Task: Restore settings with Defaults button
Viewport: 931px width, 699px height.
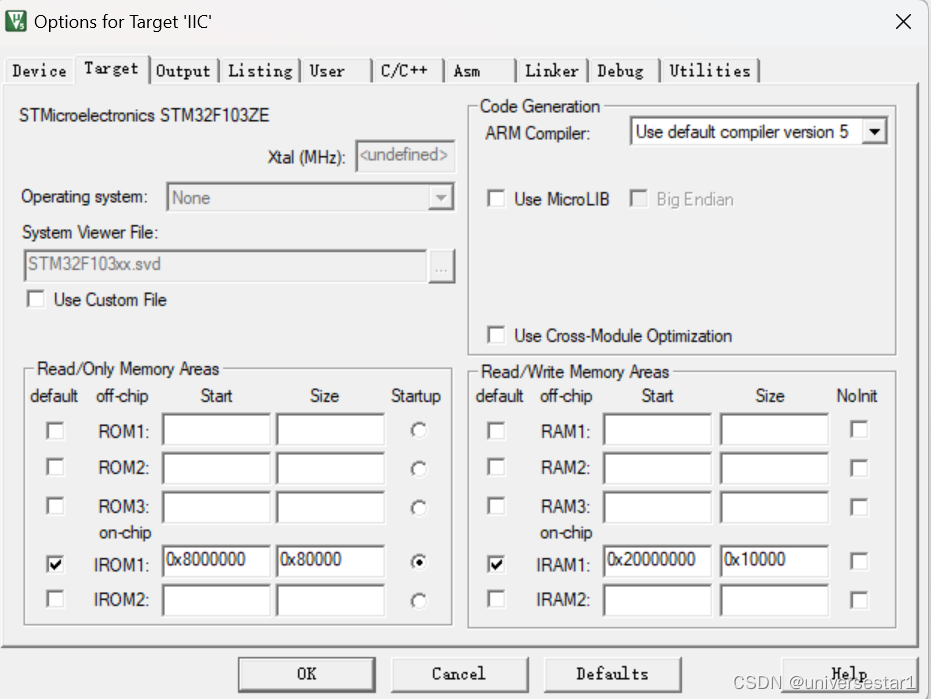Action: pos(612,674)
